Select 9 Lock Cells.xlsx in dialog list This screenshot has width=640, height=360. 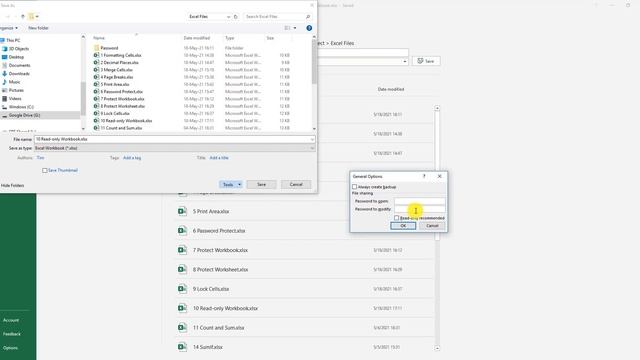115,113
